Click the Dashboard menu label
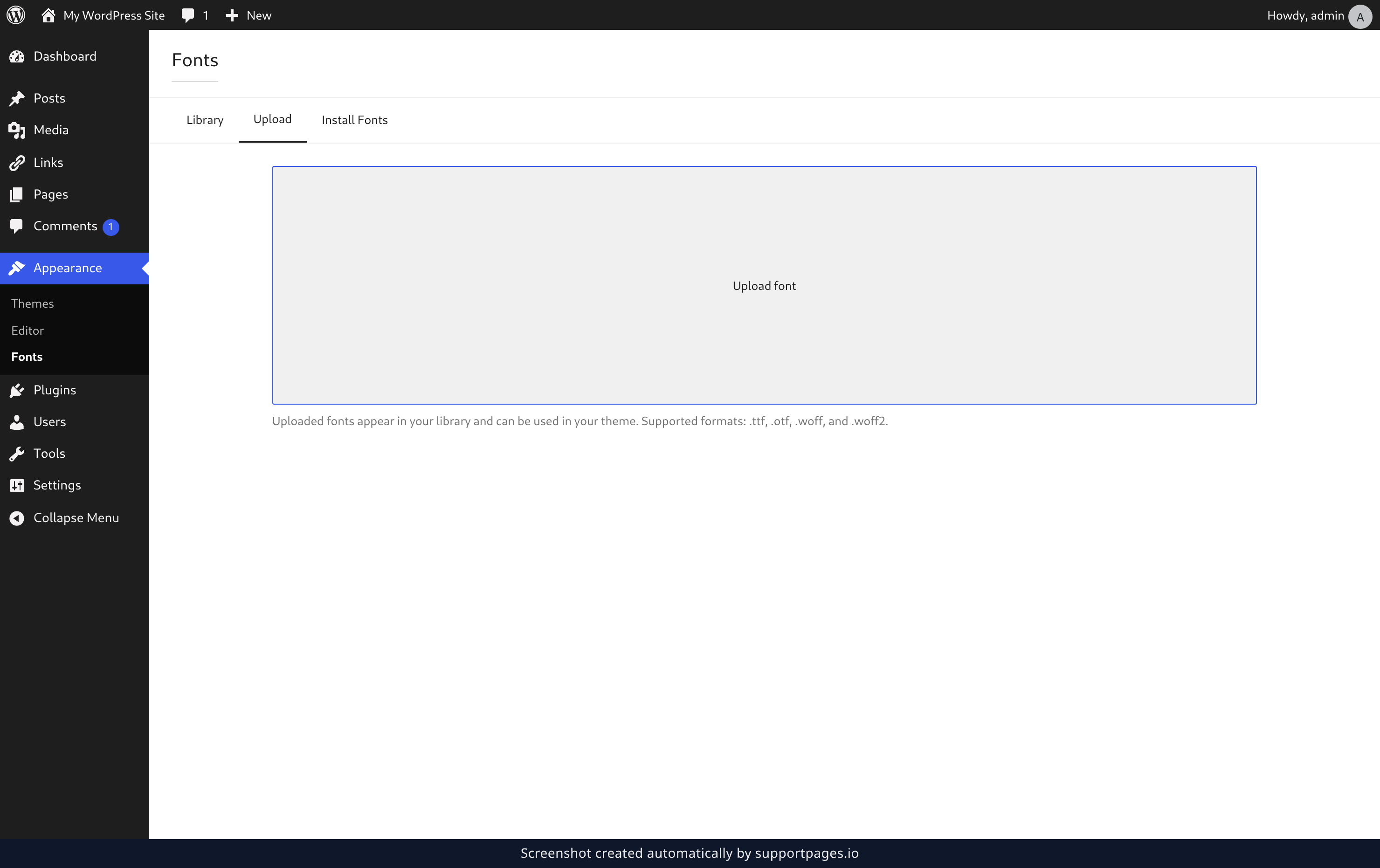Image resolution: width=1380 pixels, height=868 pixels. [x=65, y=56]
